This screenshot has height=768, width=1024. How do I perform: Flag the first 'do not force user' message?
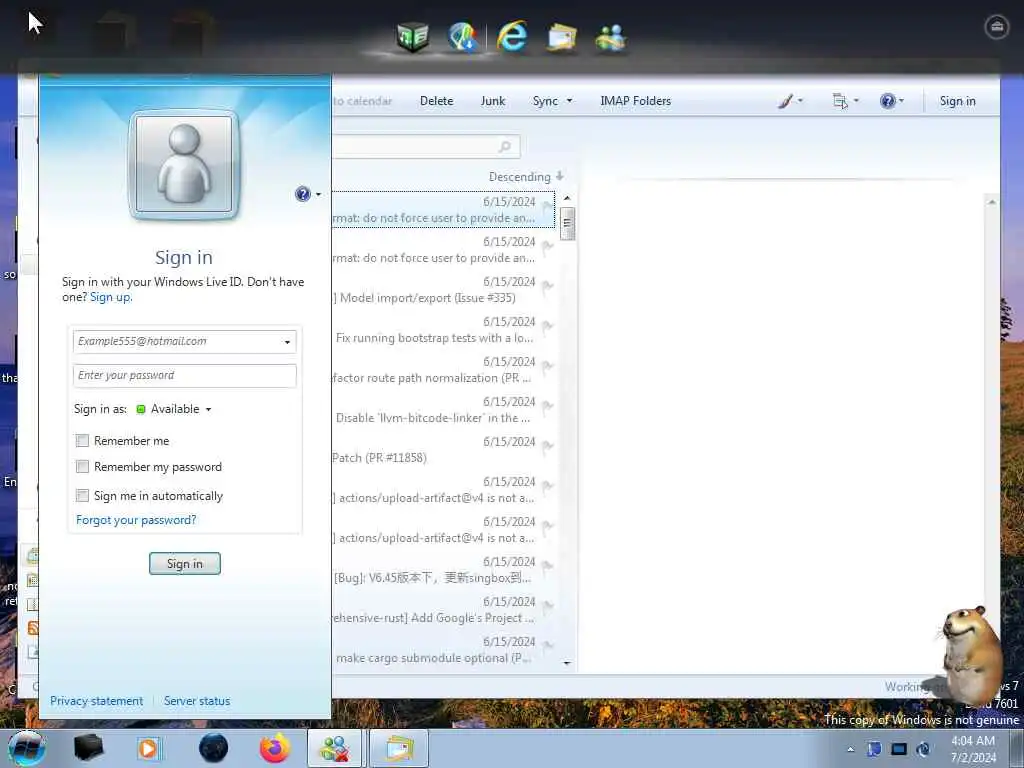(547, 207)
